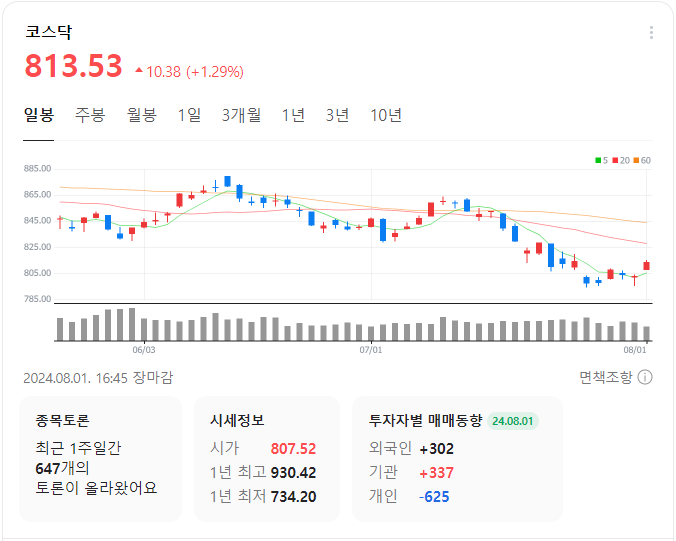The image size is (676, 541).
Task: Click the last red candlestick at 08/01
Action: (646, 266)
